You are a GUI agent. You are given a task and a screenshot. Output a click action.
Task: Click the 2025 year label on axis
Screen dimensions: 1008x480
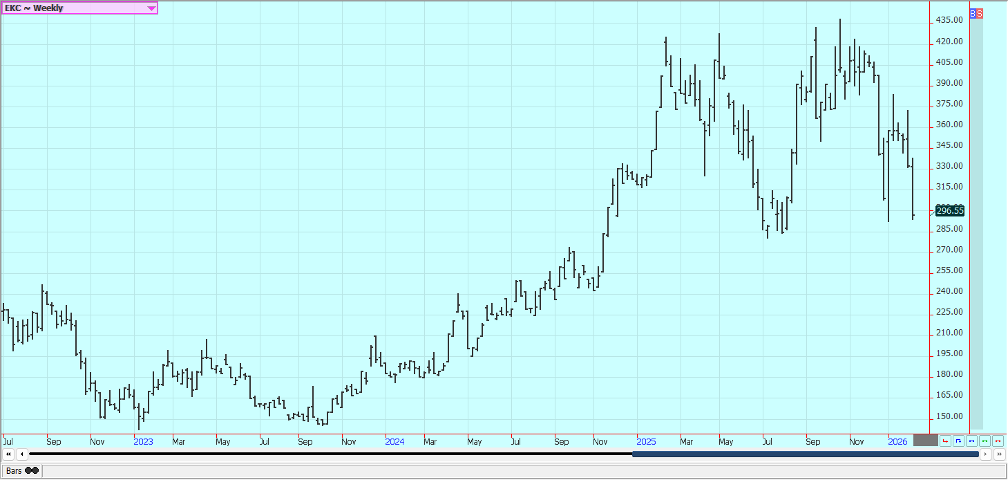coord(644,440)
